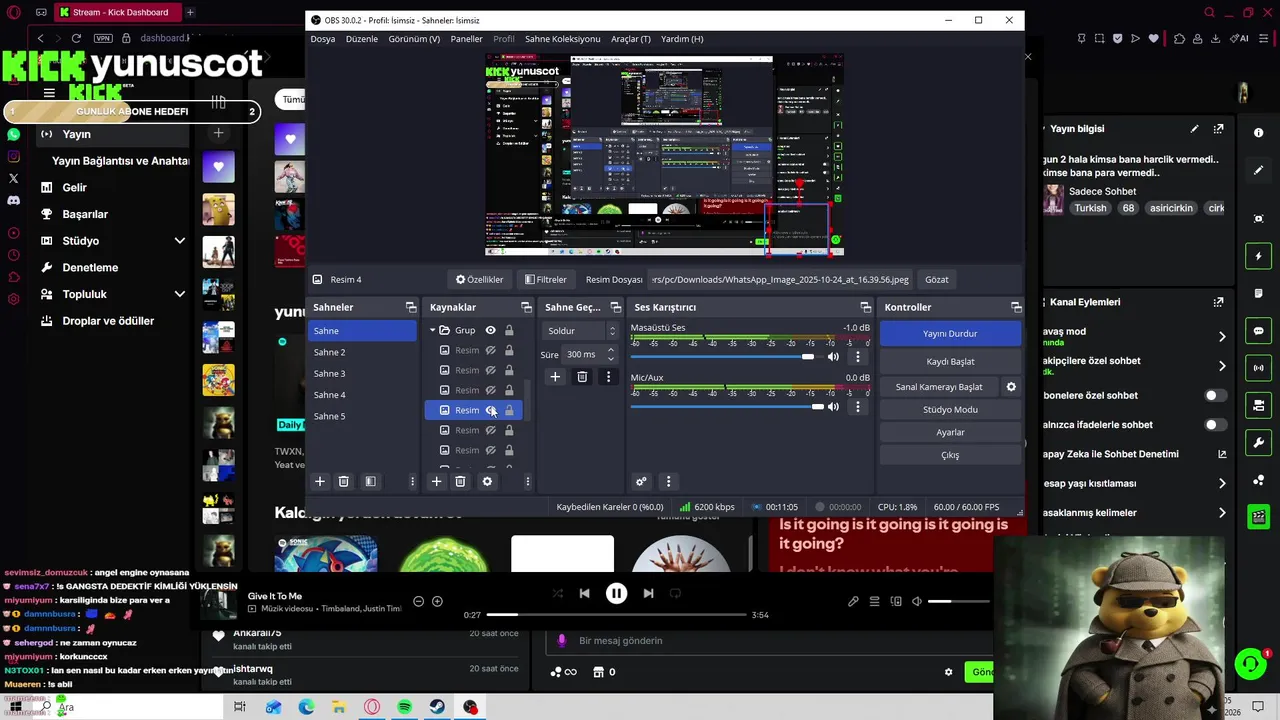The width and height of the screenshot is (1280, 720).
Task: Open the Paneller menu
Action: [x=466, y=39]
